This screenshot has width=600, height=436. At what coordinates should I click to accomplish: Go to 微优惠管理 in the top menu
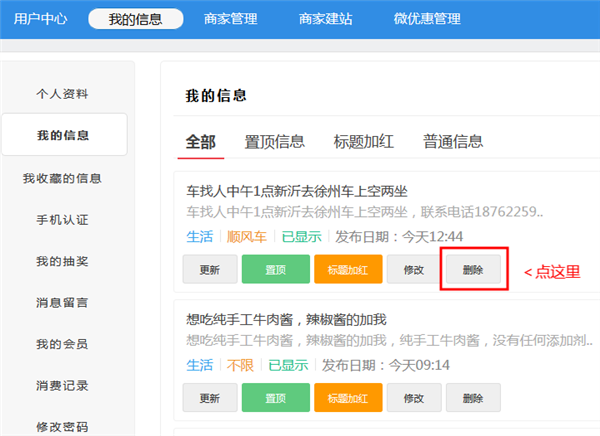[427, 18]
